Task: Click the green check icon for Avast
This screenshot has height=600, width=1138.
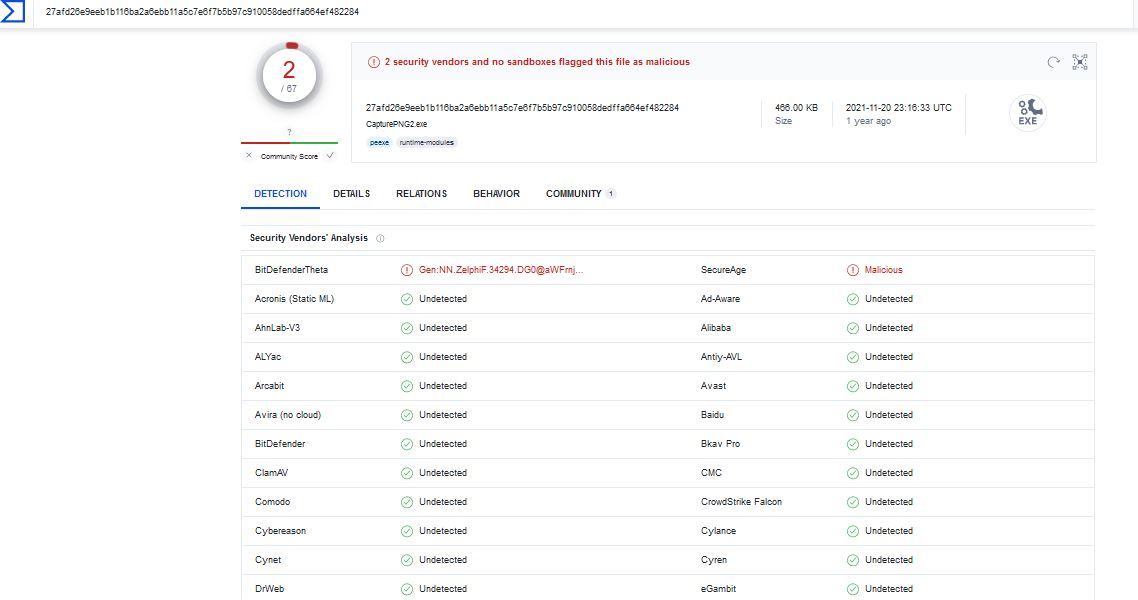Action: click(853, 386)
